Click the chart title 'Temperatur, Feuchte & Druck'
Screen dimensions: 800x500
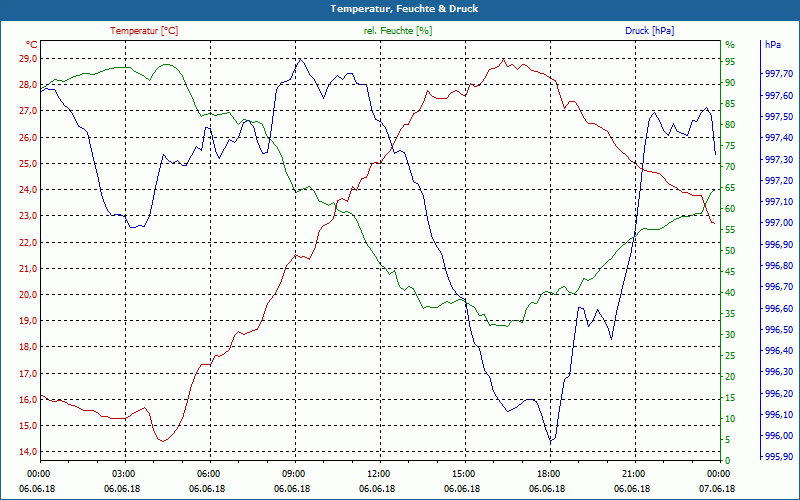coord(404,9)
